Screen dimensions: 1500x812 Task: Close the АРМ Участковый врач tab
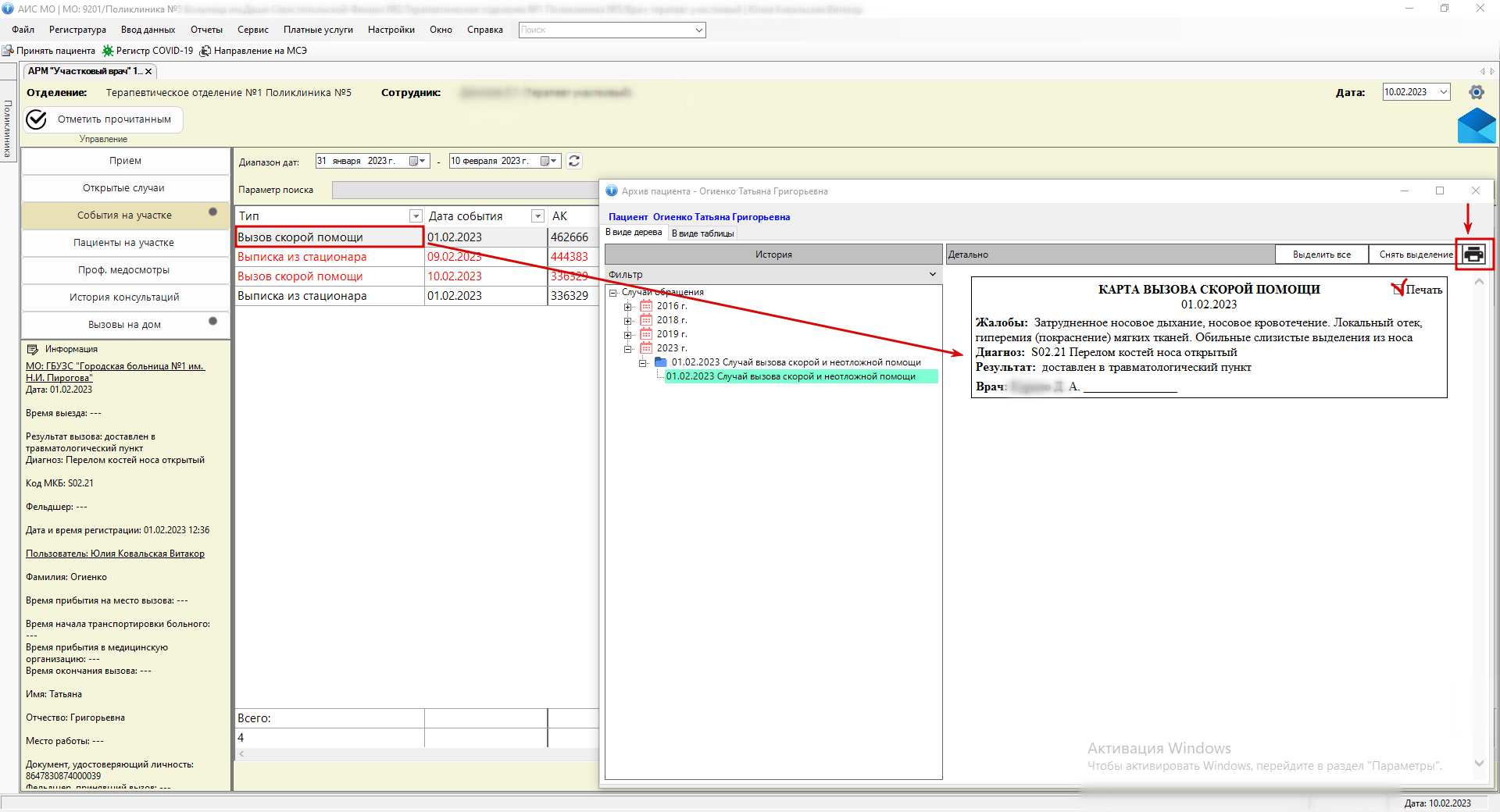148,71
